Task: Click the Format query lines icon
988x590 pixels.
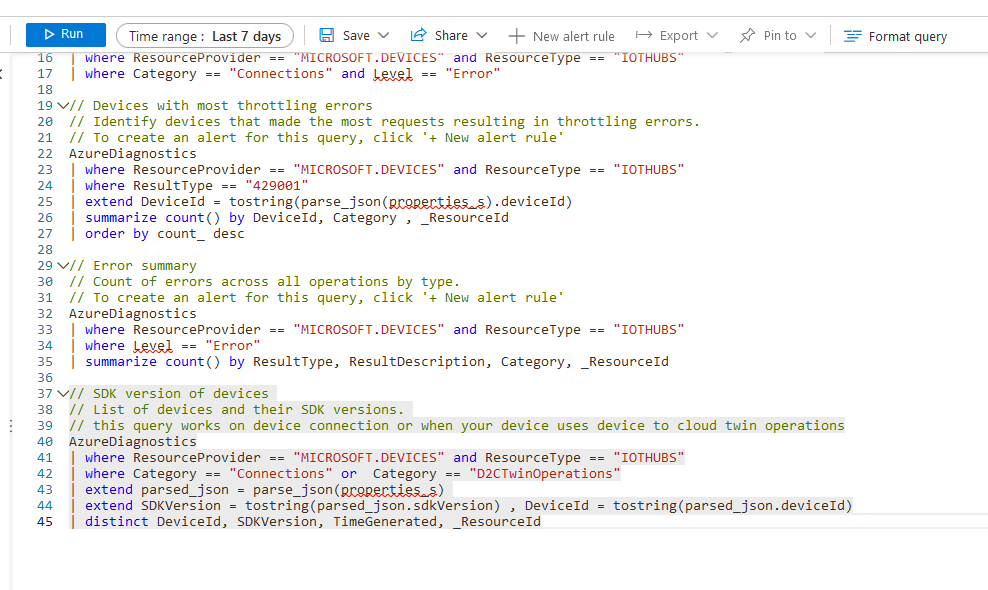Action: (853, 36)
